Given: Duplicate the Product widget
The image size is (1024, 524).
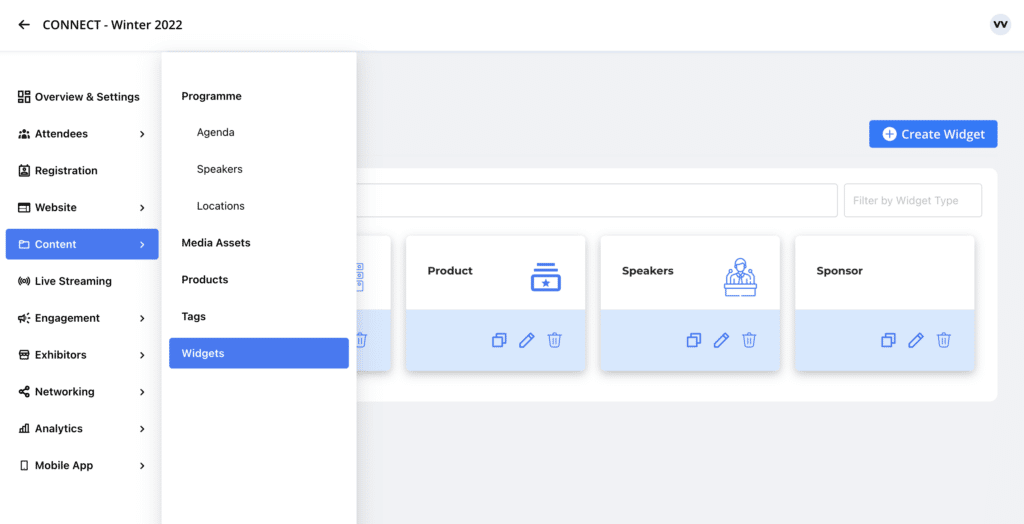Looking at the screenshot, I should coord(499,340).
